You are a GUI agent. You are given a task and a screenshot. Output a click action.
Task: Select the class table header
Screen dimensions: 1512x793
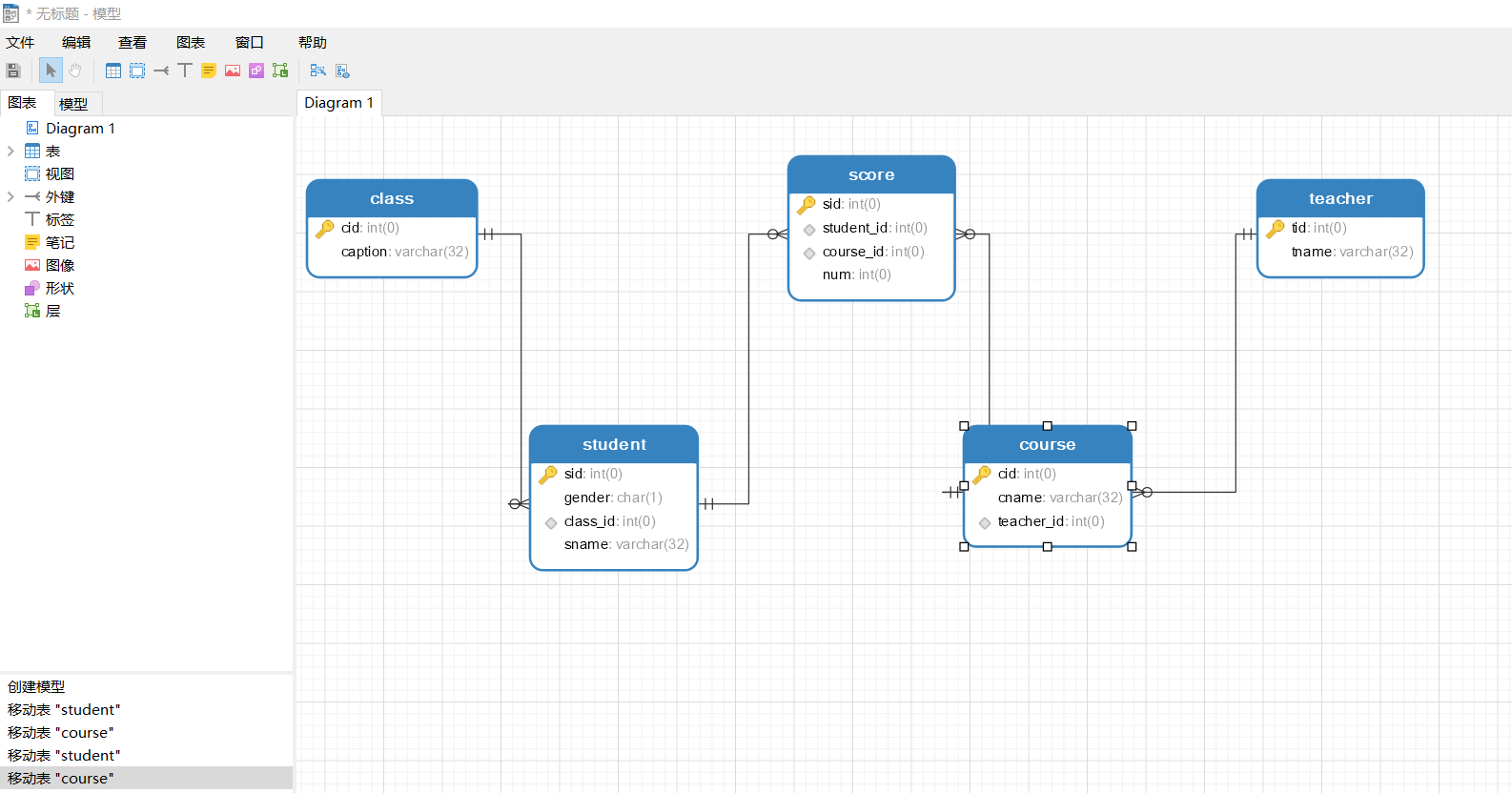coord(392,199)
